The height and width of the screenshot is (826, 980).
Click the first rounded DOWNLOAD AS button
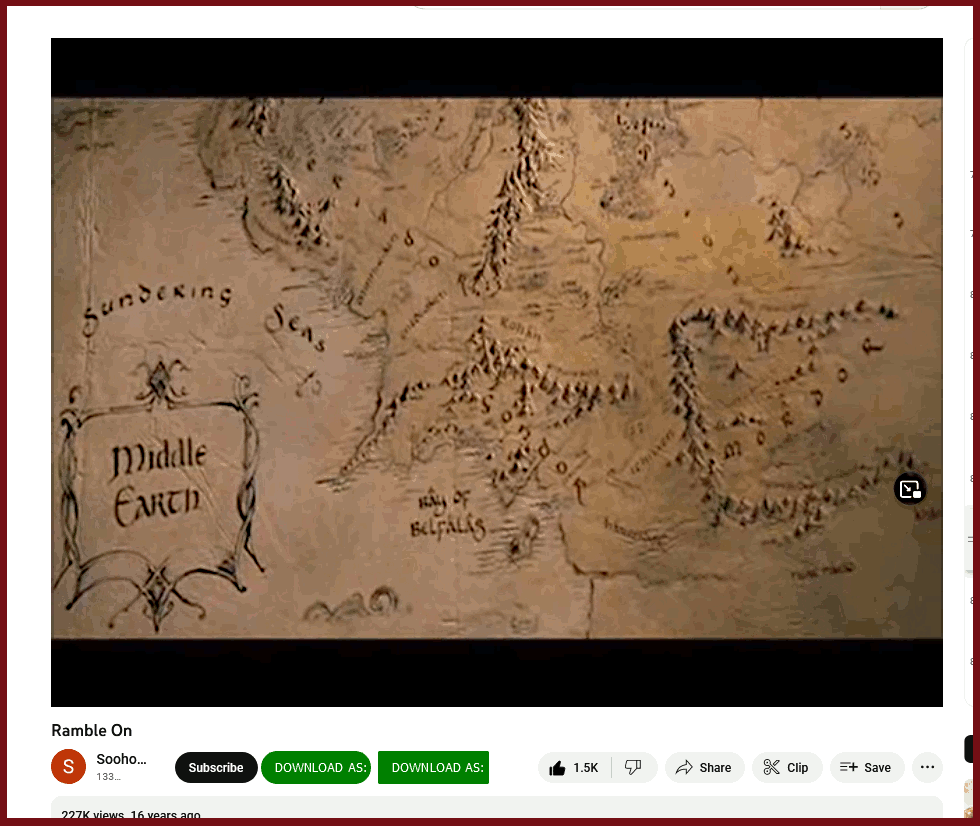tap(316, 767)
